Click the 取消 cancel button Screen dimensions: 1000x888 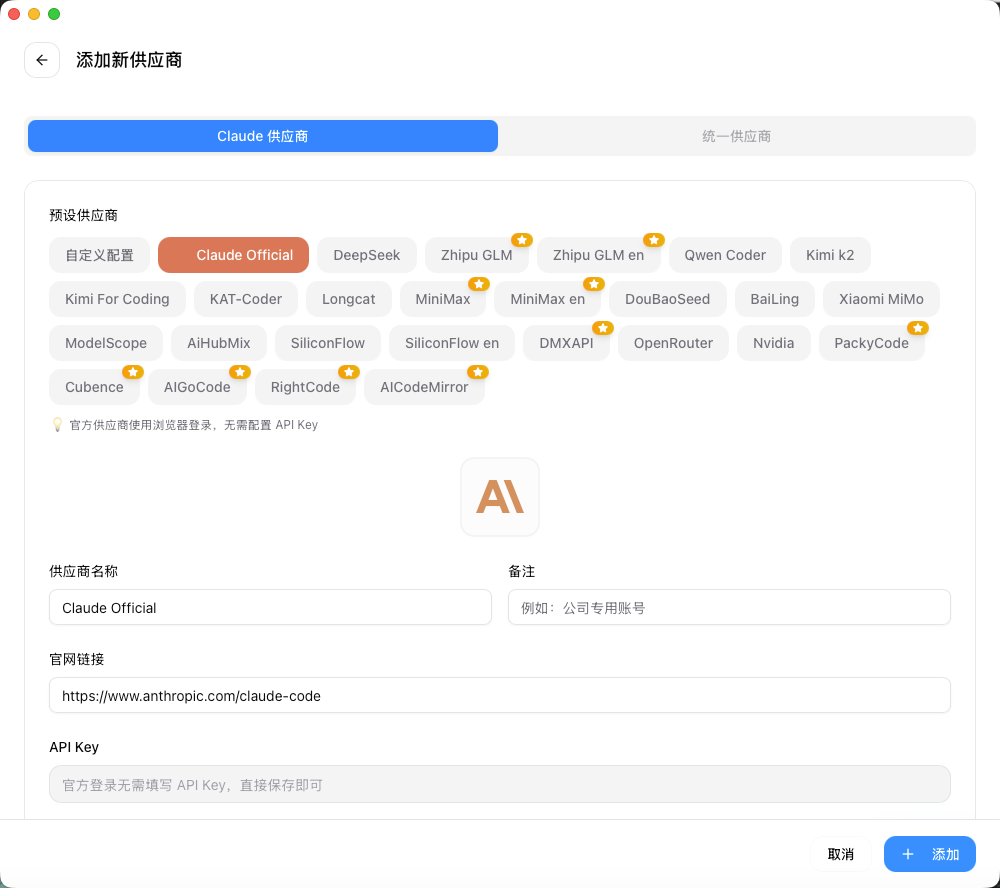[x=841, y=854]
